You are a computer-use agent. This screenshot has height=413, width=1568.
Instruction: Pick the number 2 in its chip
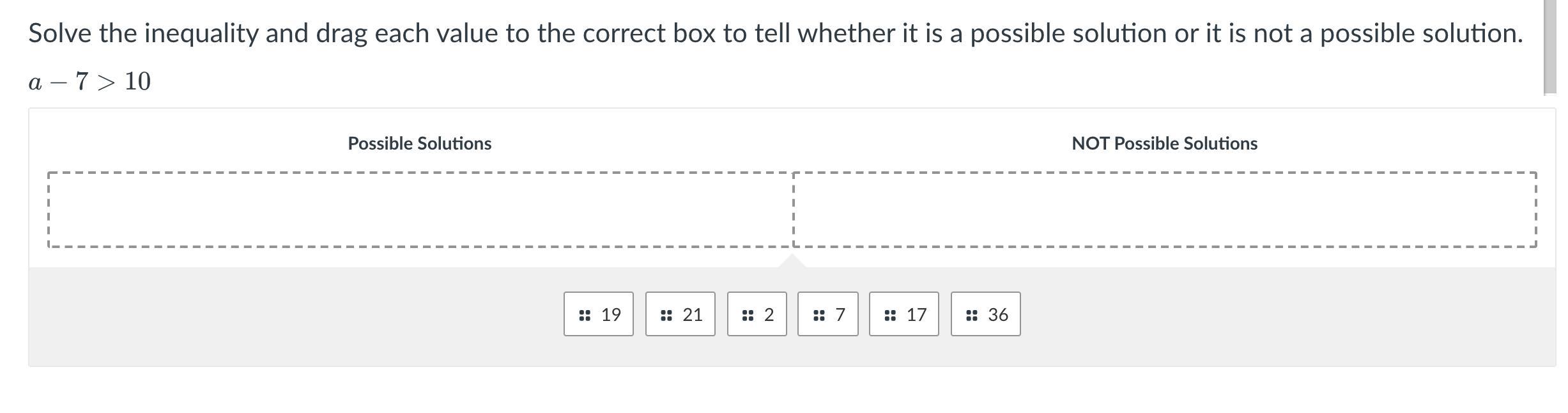click(769, 315)
